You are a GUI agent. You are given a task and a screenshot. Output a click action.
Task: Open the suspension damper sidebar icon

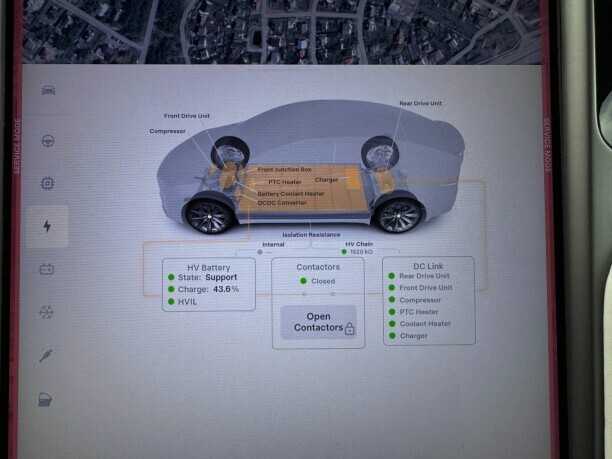pos(46,356)
